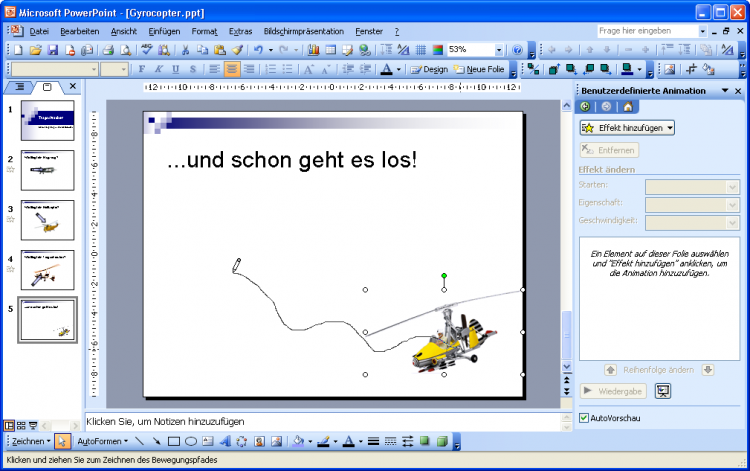Viewport: 750px width, 471px height.
Task: Switch to the outline view tab
Action: tap(23, 88)
